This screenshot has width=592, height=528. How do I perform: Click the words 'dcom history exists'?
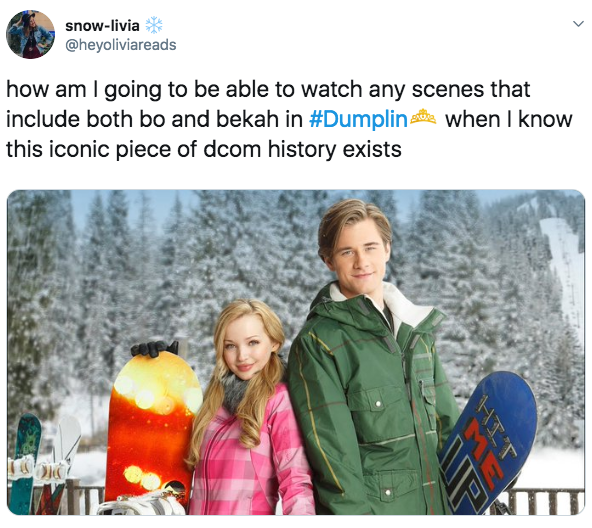coord(302,149)
